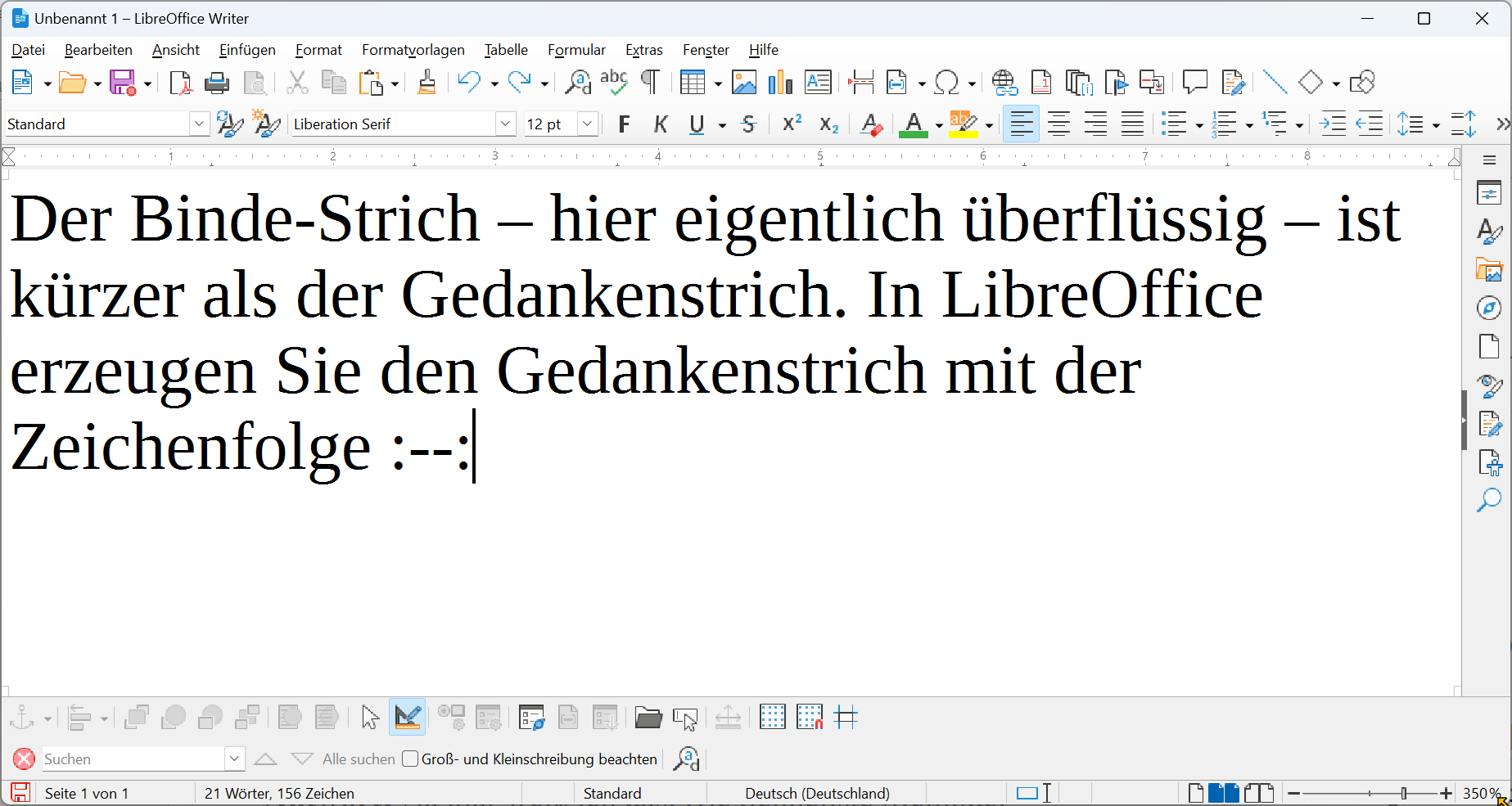Enable Groß- und Kleinschreibung beachten checkbox
The image size is (1512, 806).
click(x=410, y=759)
